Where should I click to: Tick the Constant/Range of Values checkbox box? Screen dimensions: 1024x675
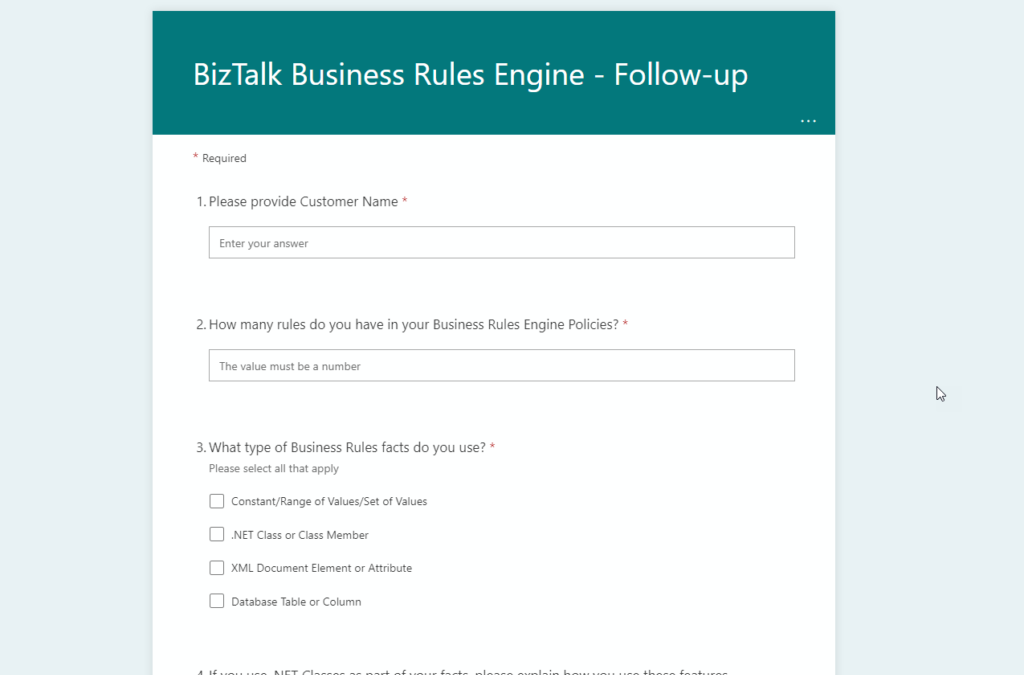(x=217, y=501)
